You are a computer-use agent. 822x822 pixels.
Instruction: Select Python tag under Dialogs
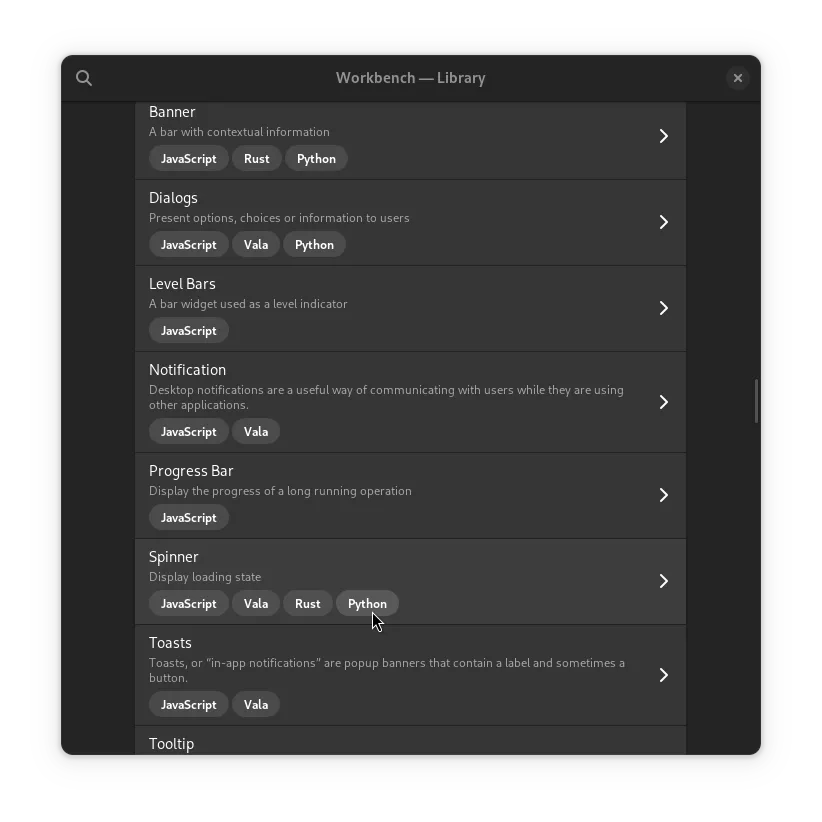click(x=314, y=245)
